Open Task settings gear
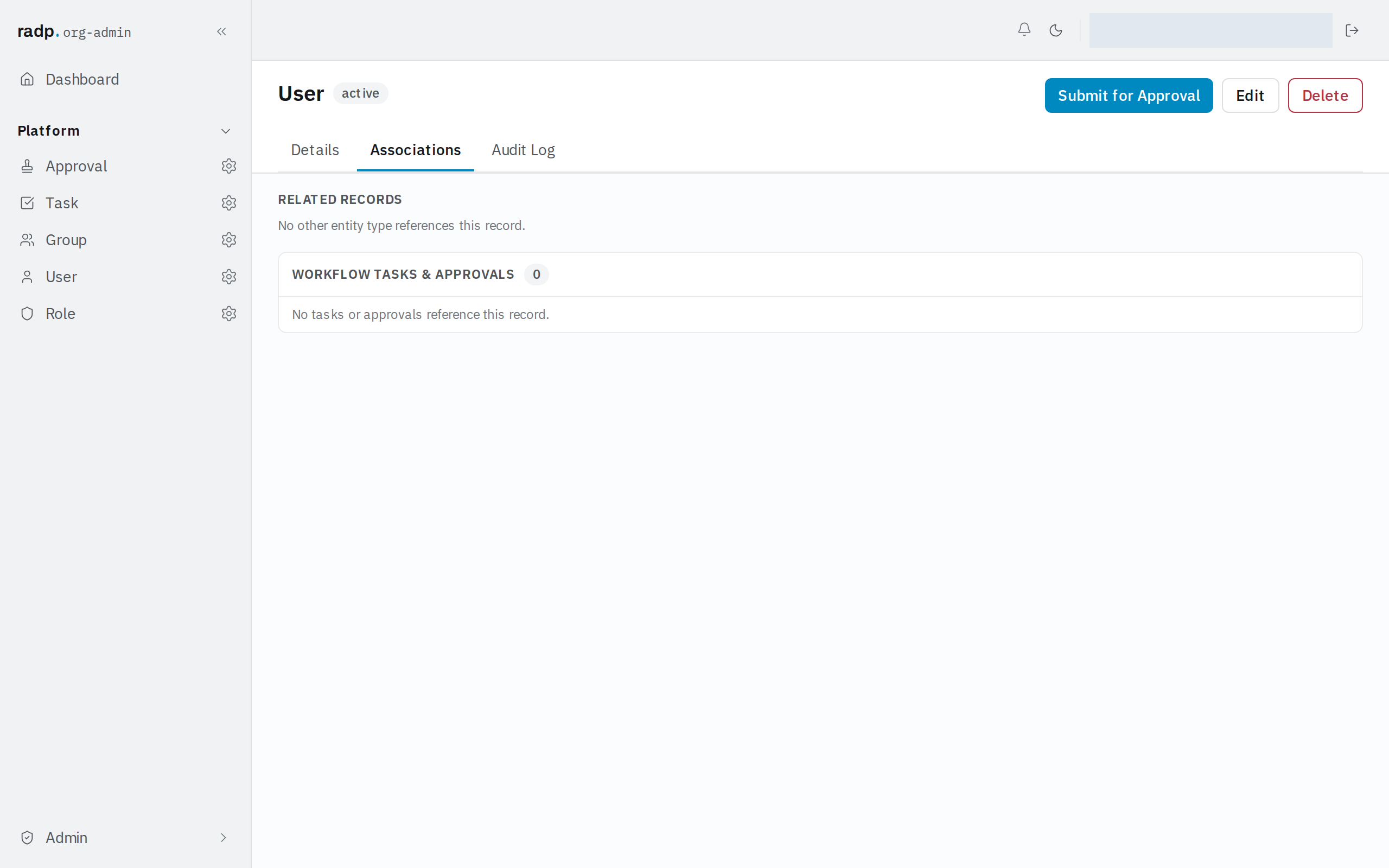The image size is (1389, 868). click(229, 203)
